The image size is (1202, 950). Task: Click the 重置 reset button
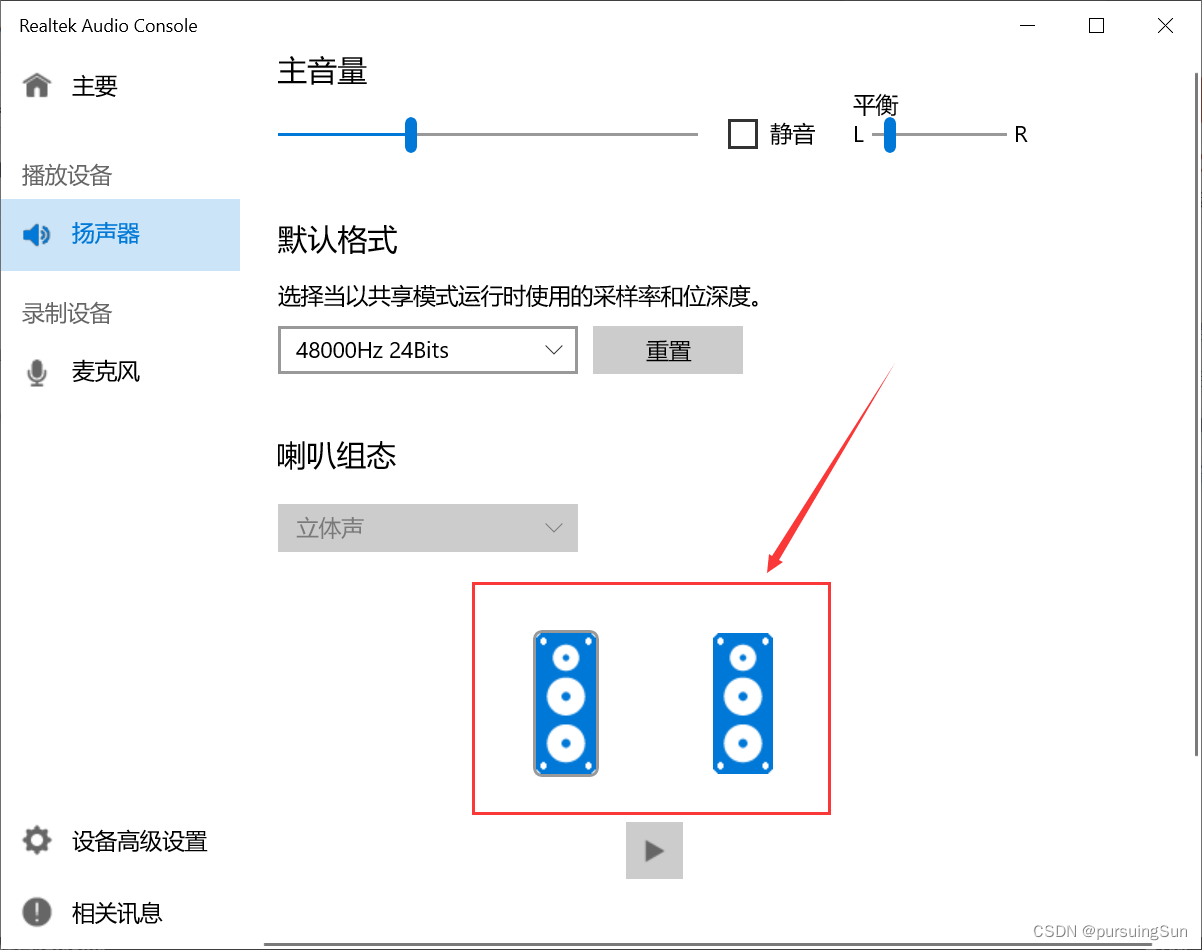[x=668, y=350]
